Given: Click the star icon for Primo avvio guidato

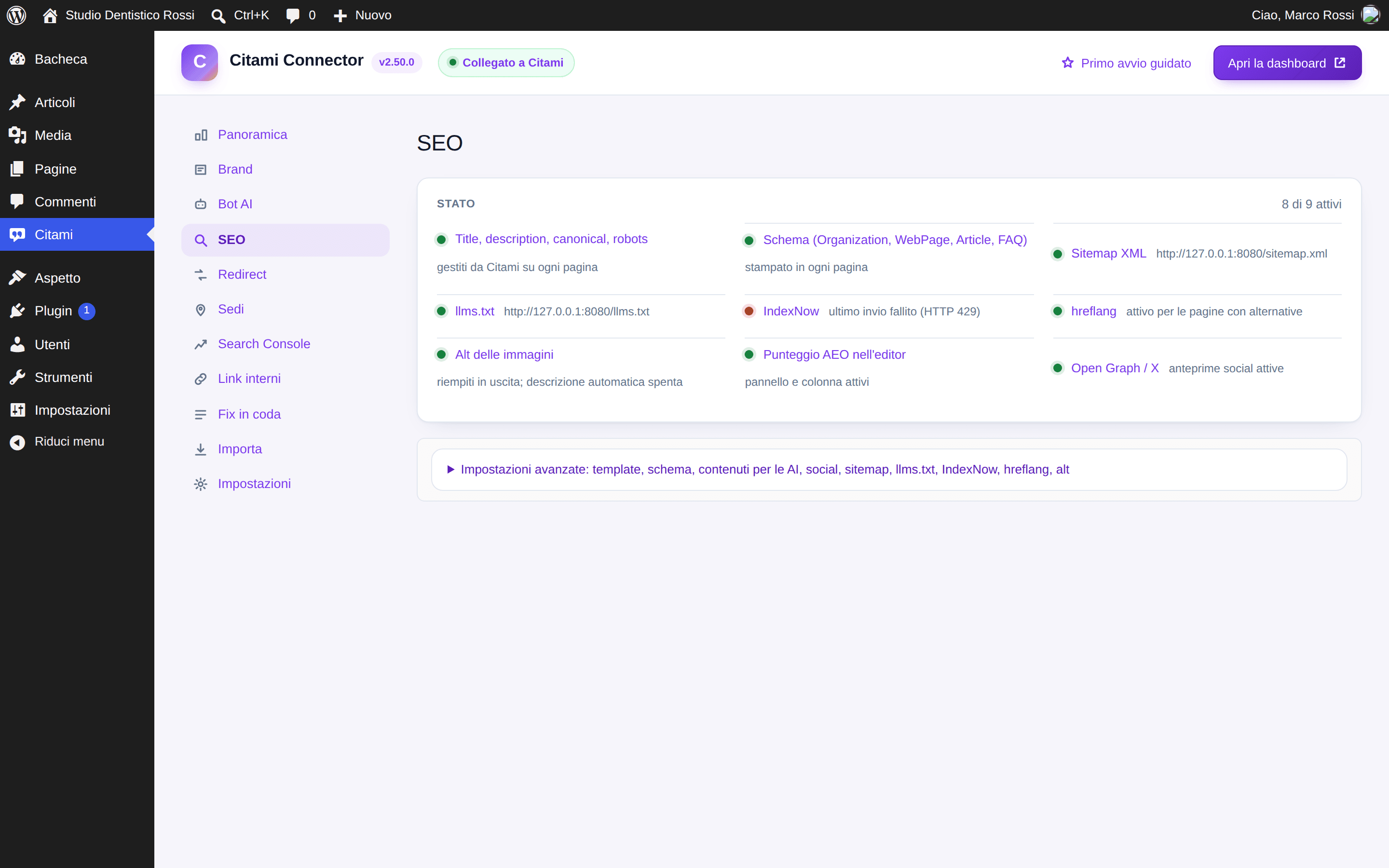Looking at the screenshot, I should pyautogui.click(x=1068, y=63).
